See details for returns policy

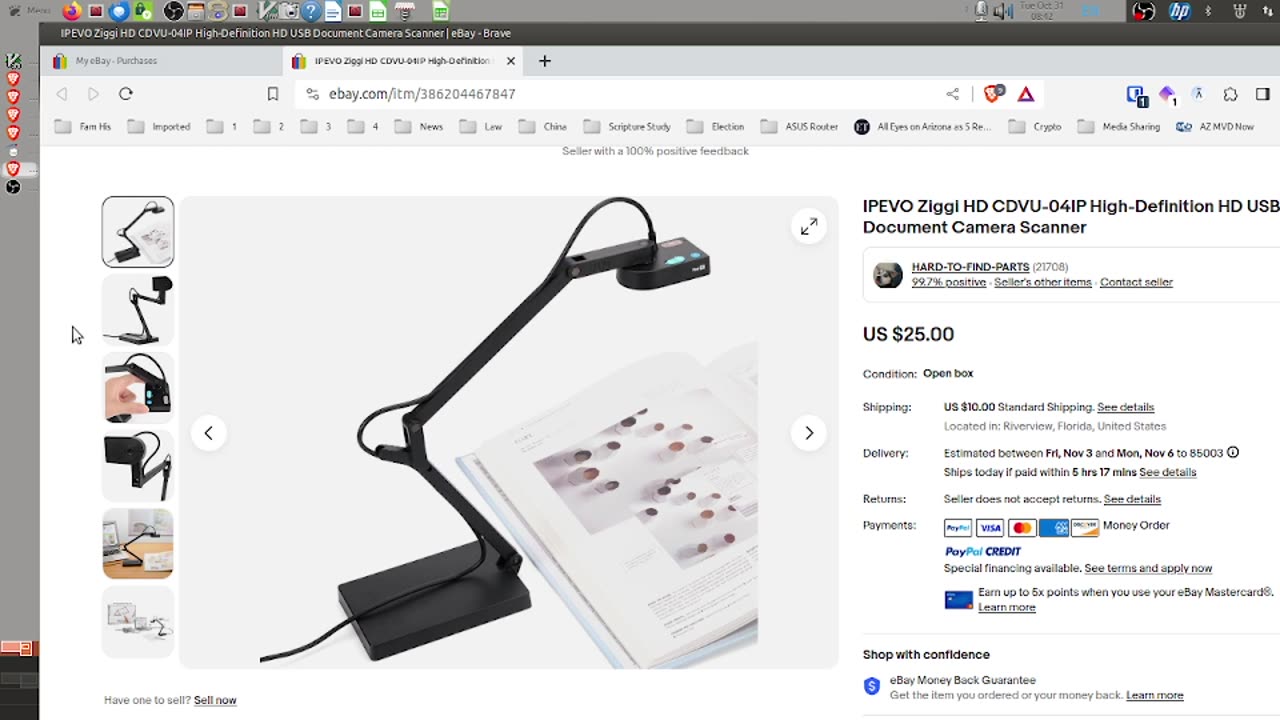(1132, 499)
